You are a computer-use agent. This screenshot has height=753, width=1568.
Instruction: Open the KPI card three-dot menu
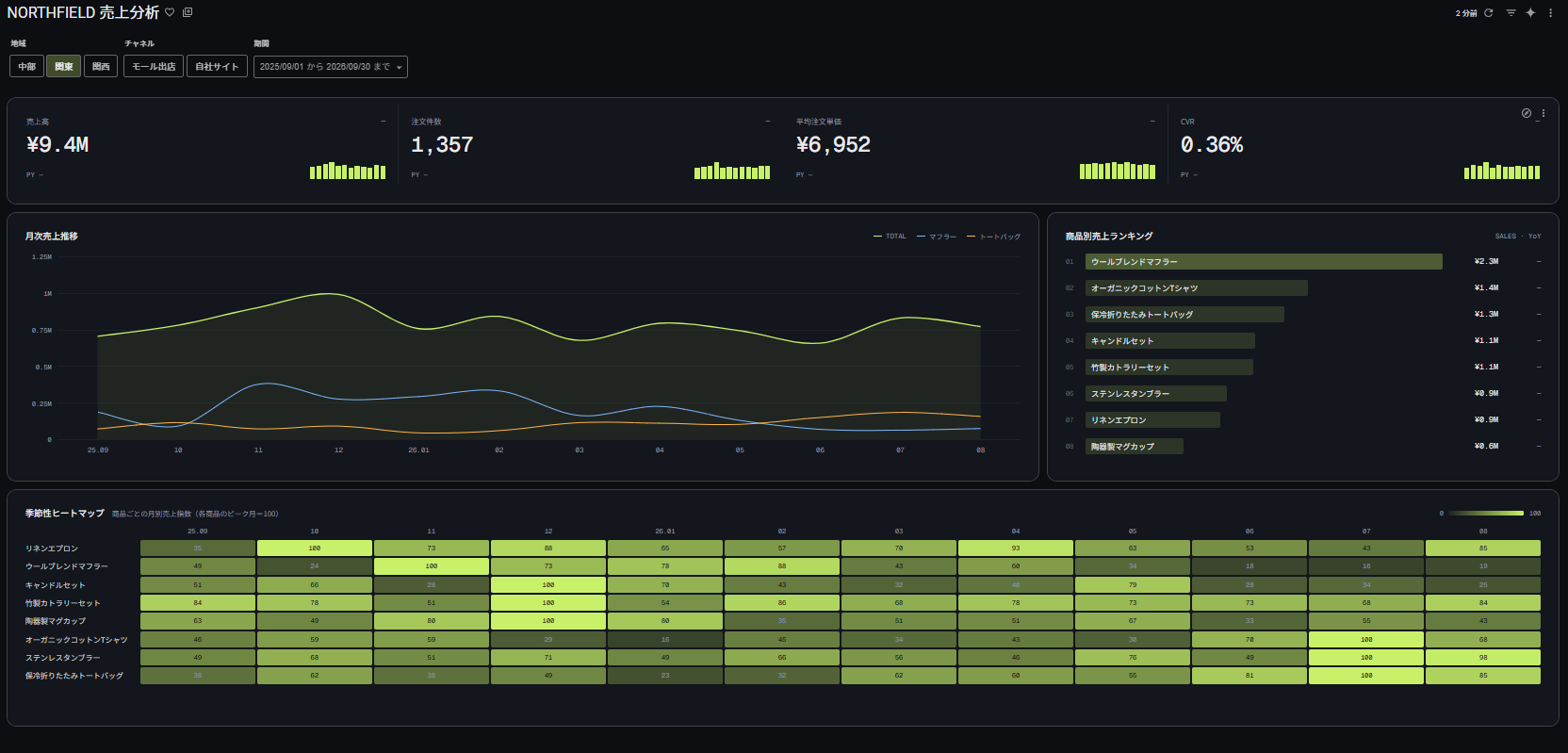(x=1543, y=113)
